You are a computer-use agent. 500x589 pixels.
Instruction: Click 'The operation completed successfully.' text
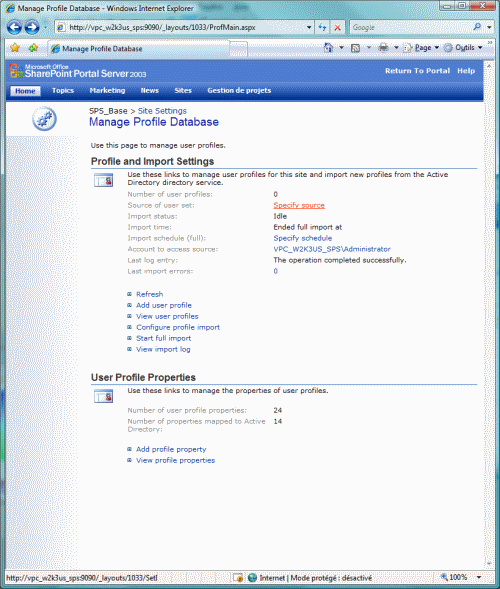tap(340, 260)
